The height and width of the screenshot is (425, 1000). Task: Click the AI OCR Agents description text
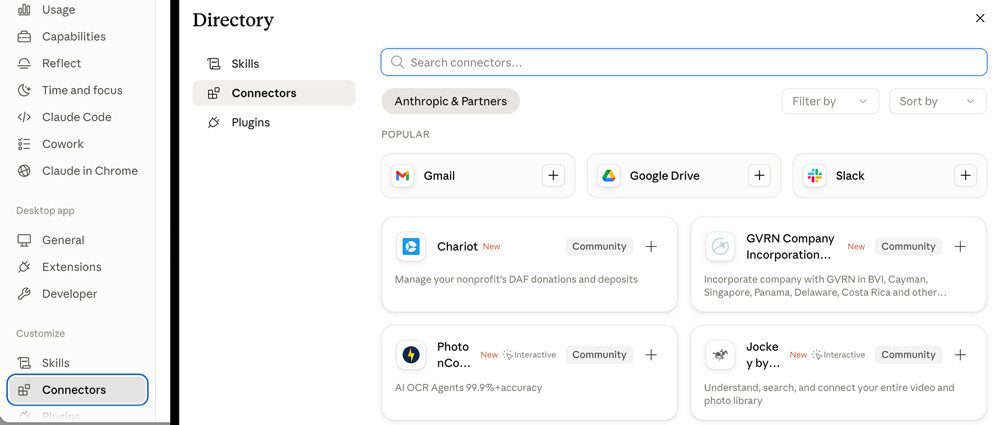pyautogui.click(x=468, y=387)
